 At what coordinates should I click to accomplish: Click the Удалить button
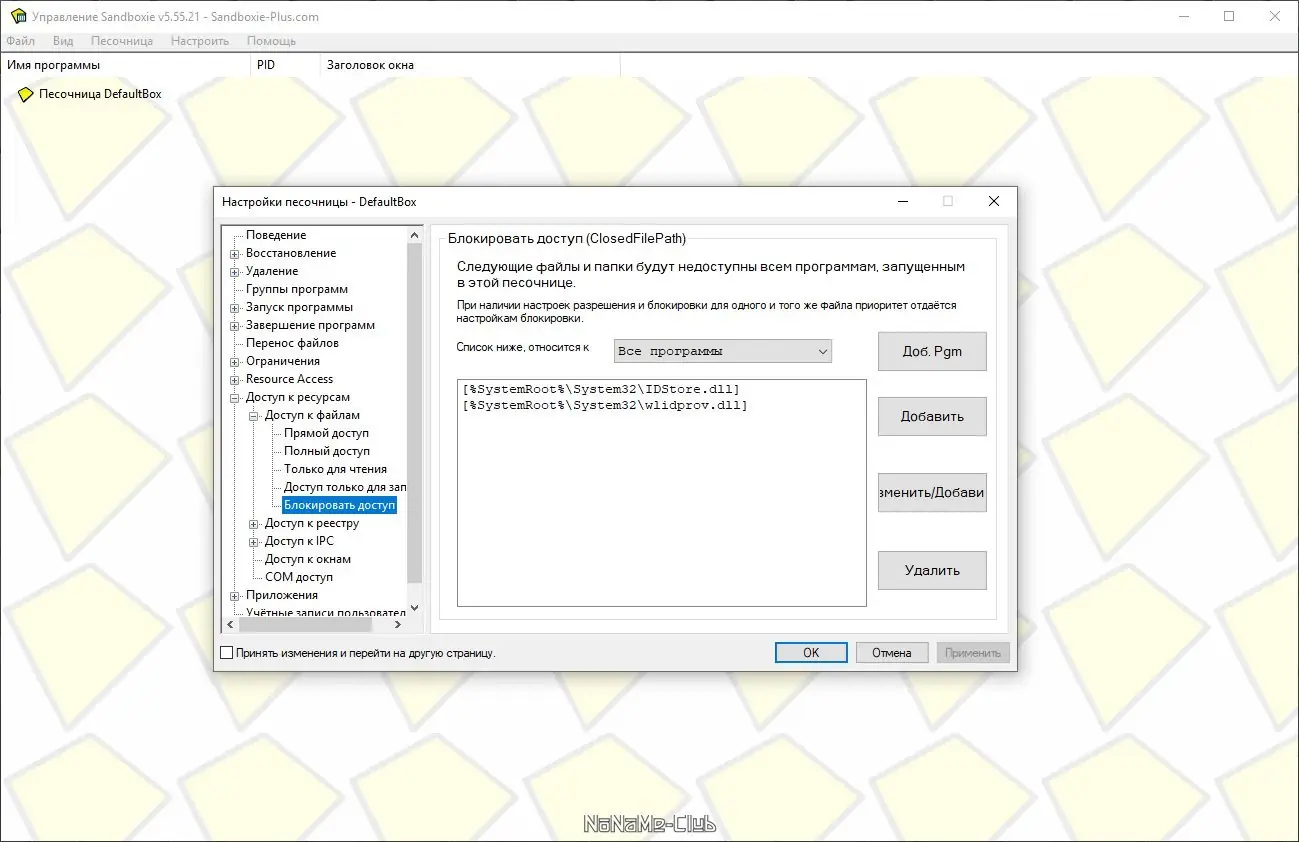[932, 570]
